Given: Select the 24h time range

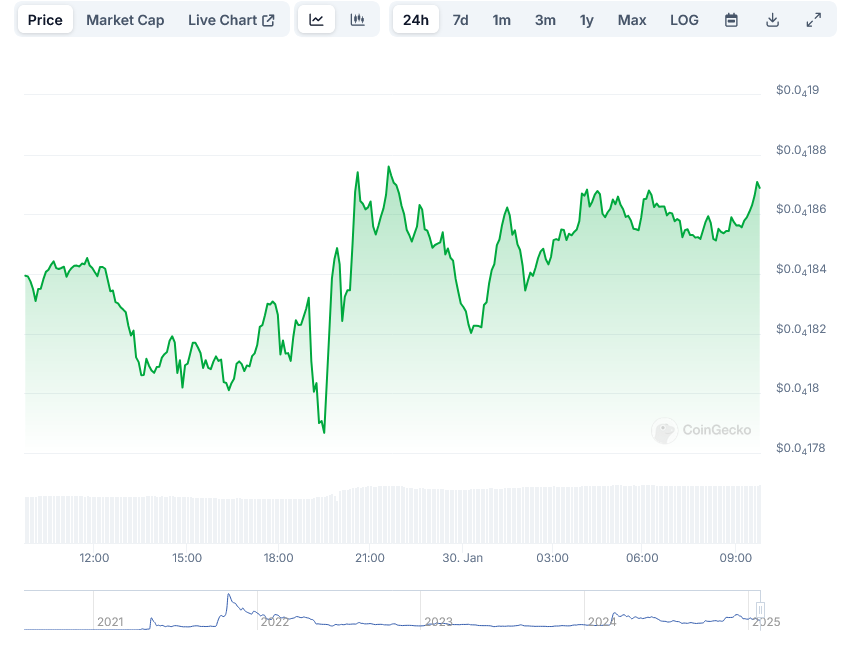Looking at the screenshot, I should (415, 20).
